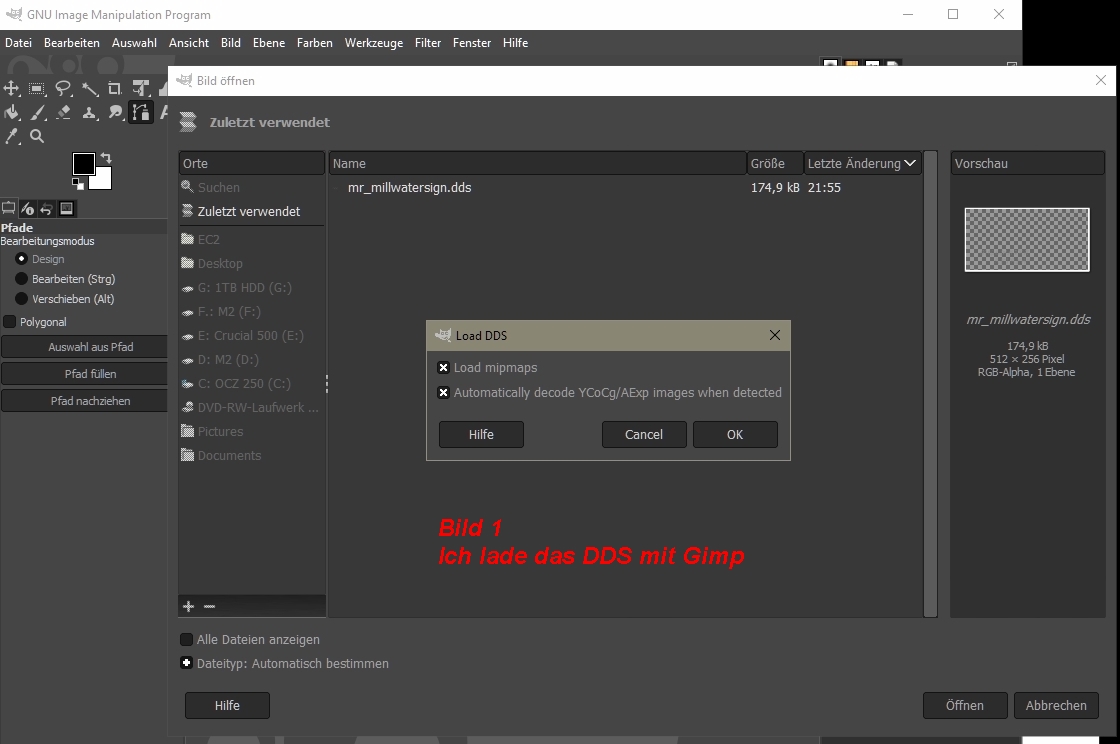Open the Farben menu

[x=315, y=43]
